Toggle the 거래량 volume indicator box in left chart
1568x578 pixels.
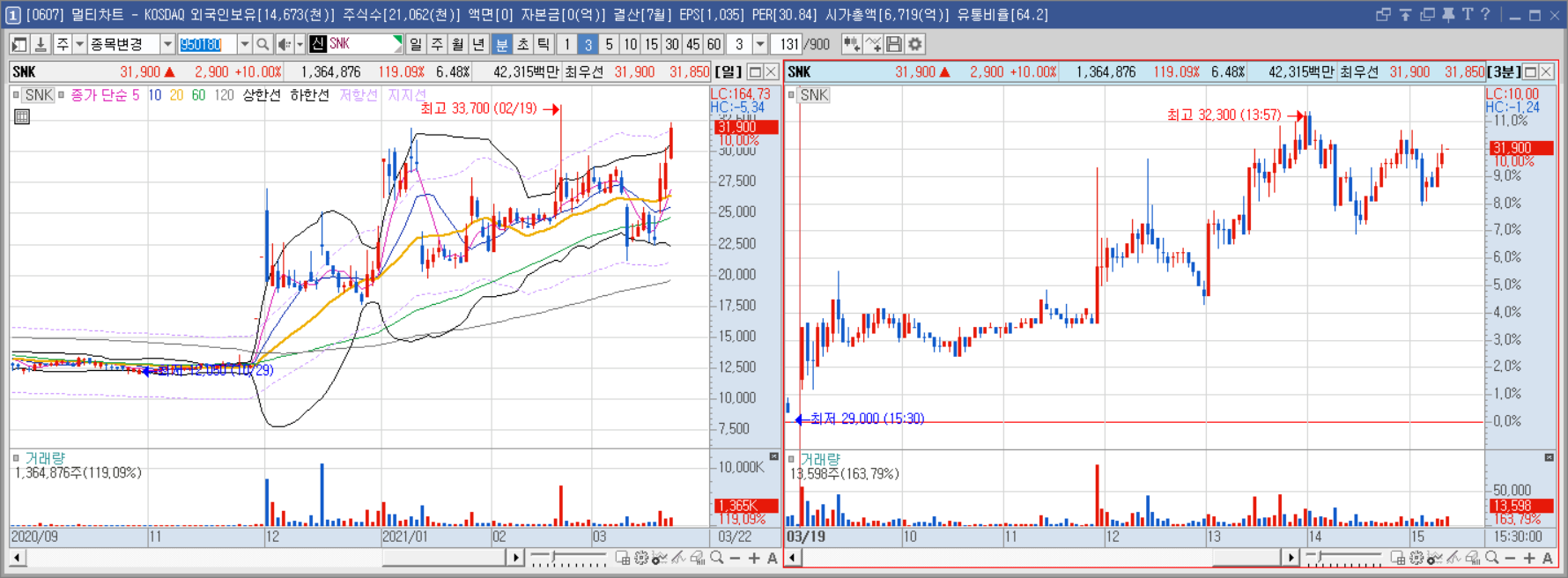[17, 458]
